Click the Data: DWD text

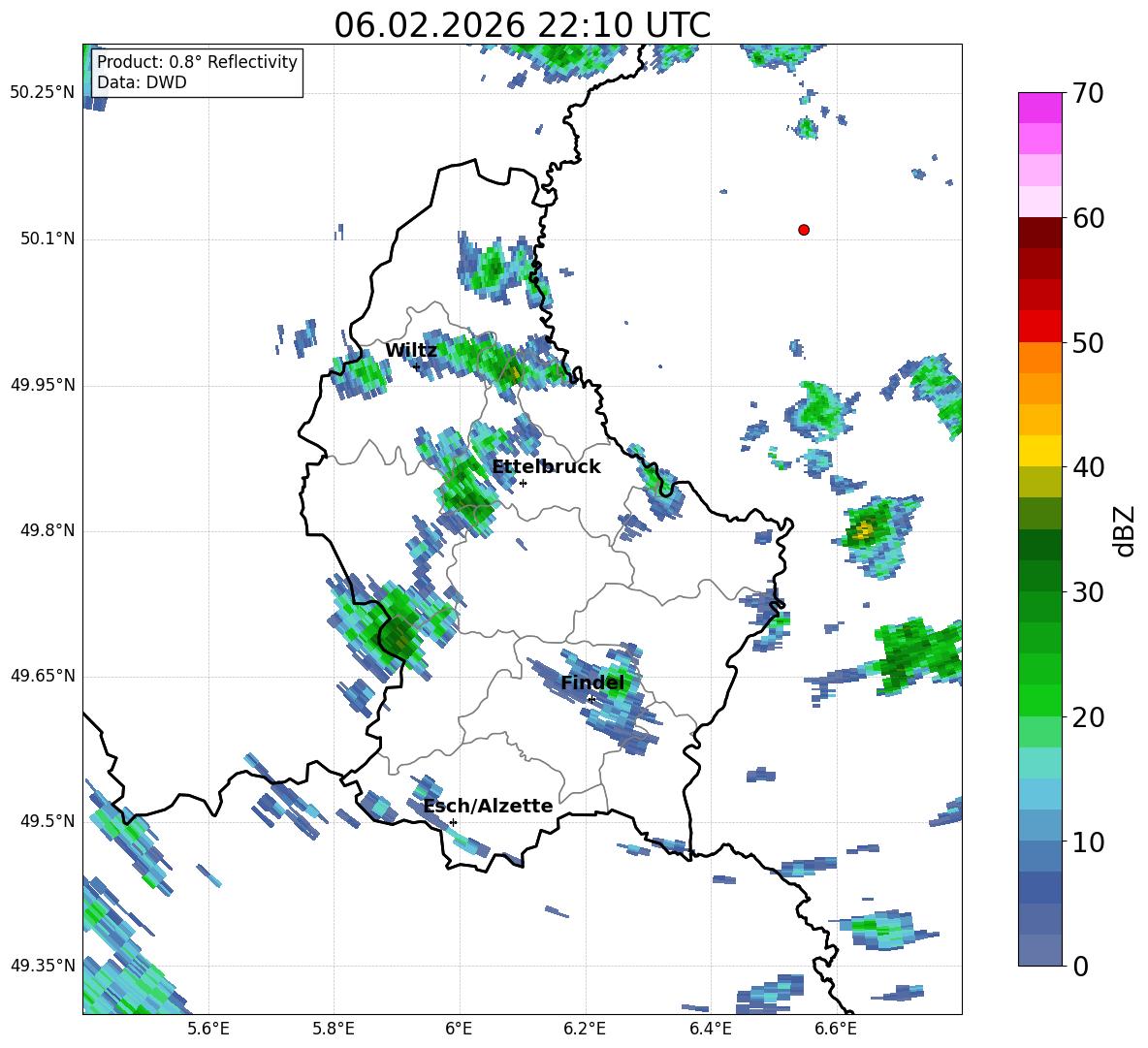point(142,82)
